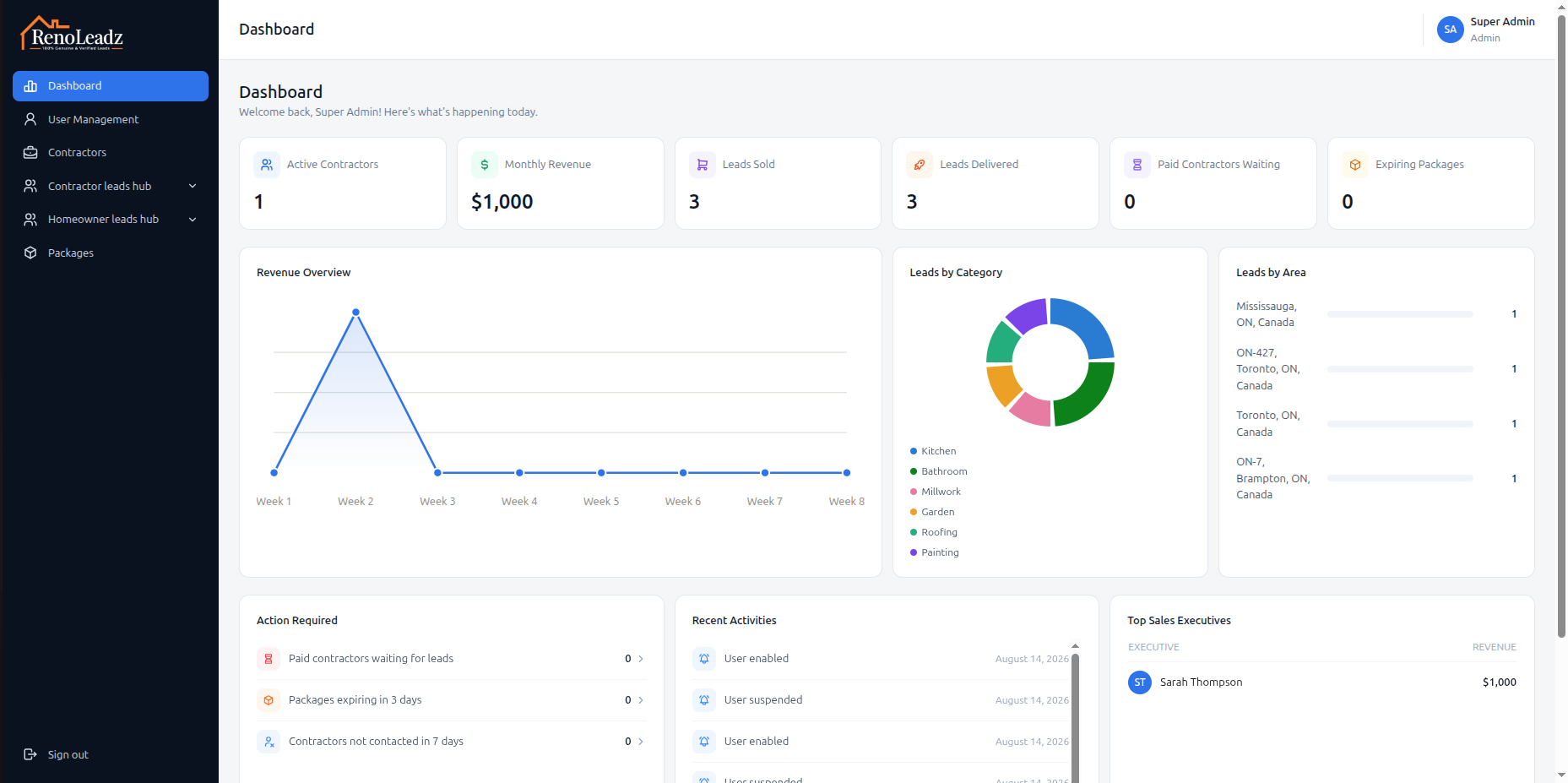Click the Leads Delivered rocket icon
Image resolution: width=1568 pixels, height=783 pixels.
pos(920,165)
